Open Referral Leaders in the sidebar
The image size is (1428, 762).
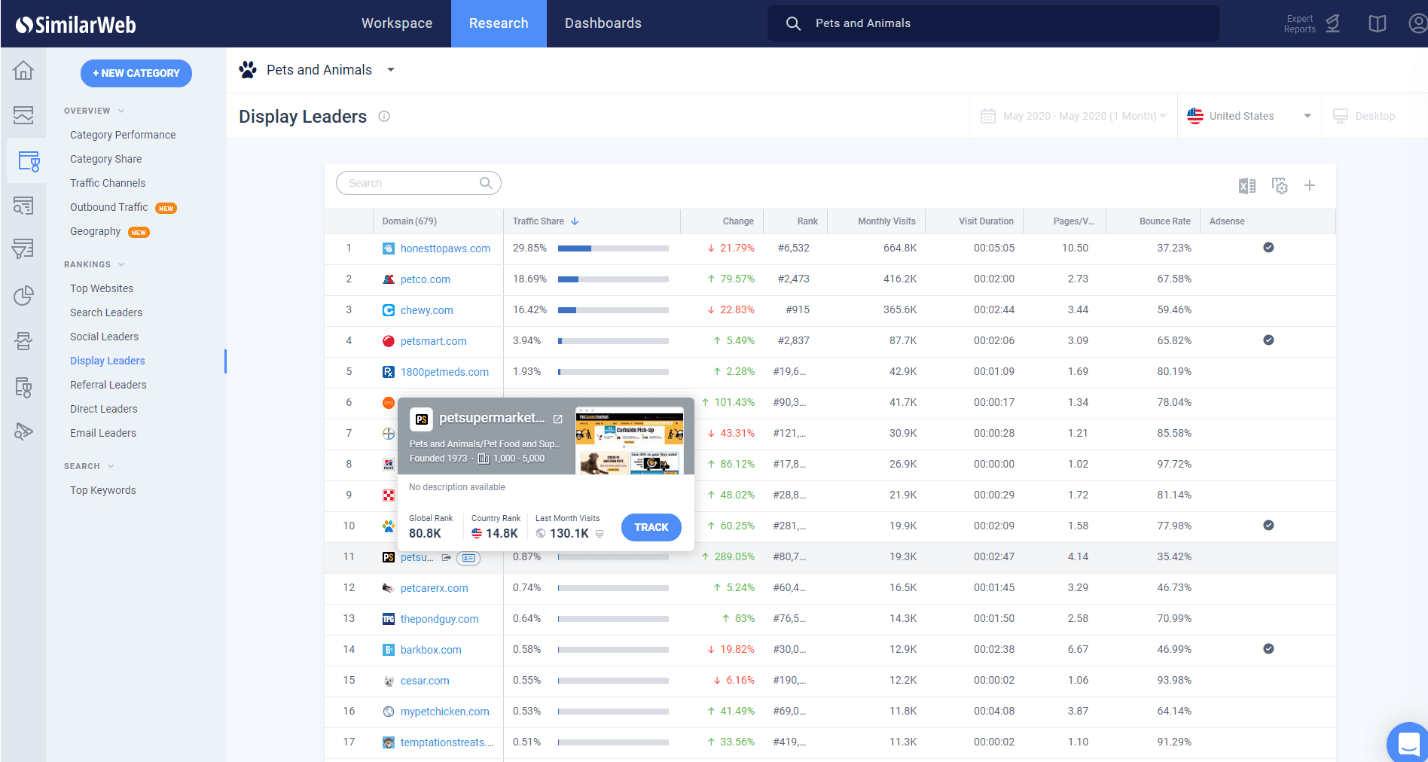tap(108, 385)
